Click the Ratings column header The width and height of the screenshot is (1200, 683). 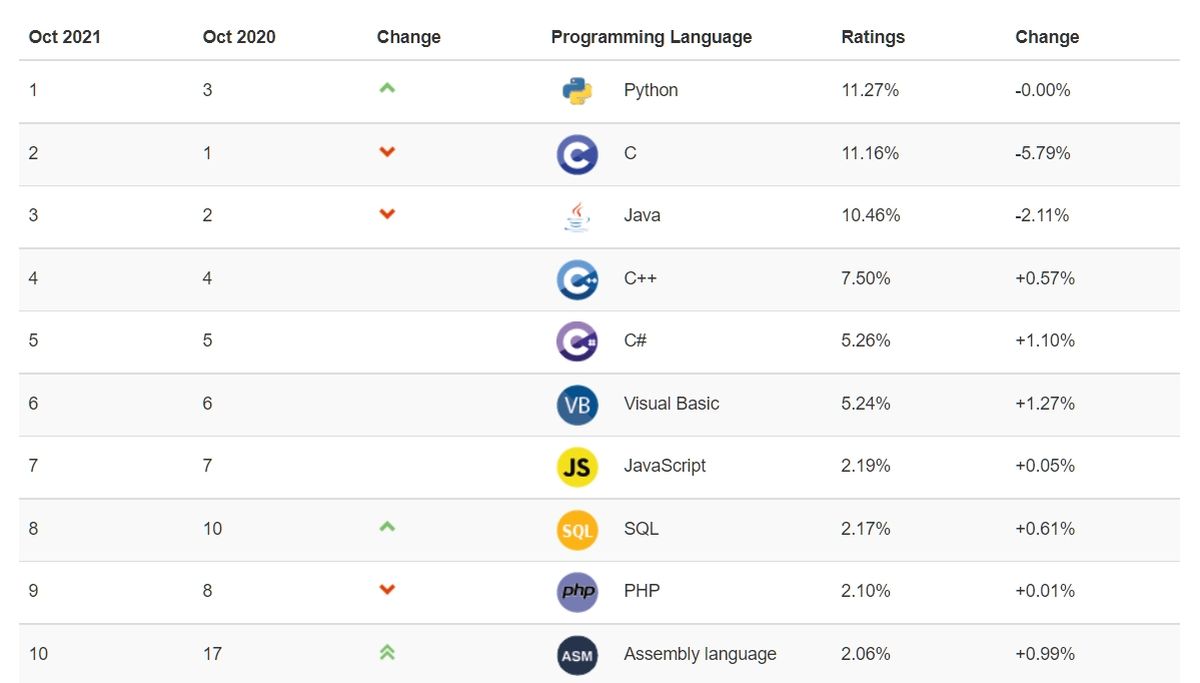[873, 37]
